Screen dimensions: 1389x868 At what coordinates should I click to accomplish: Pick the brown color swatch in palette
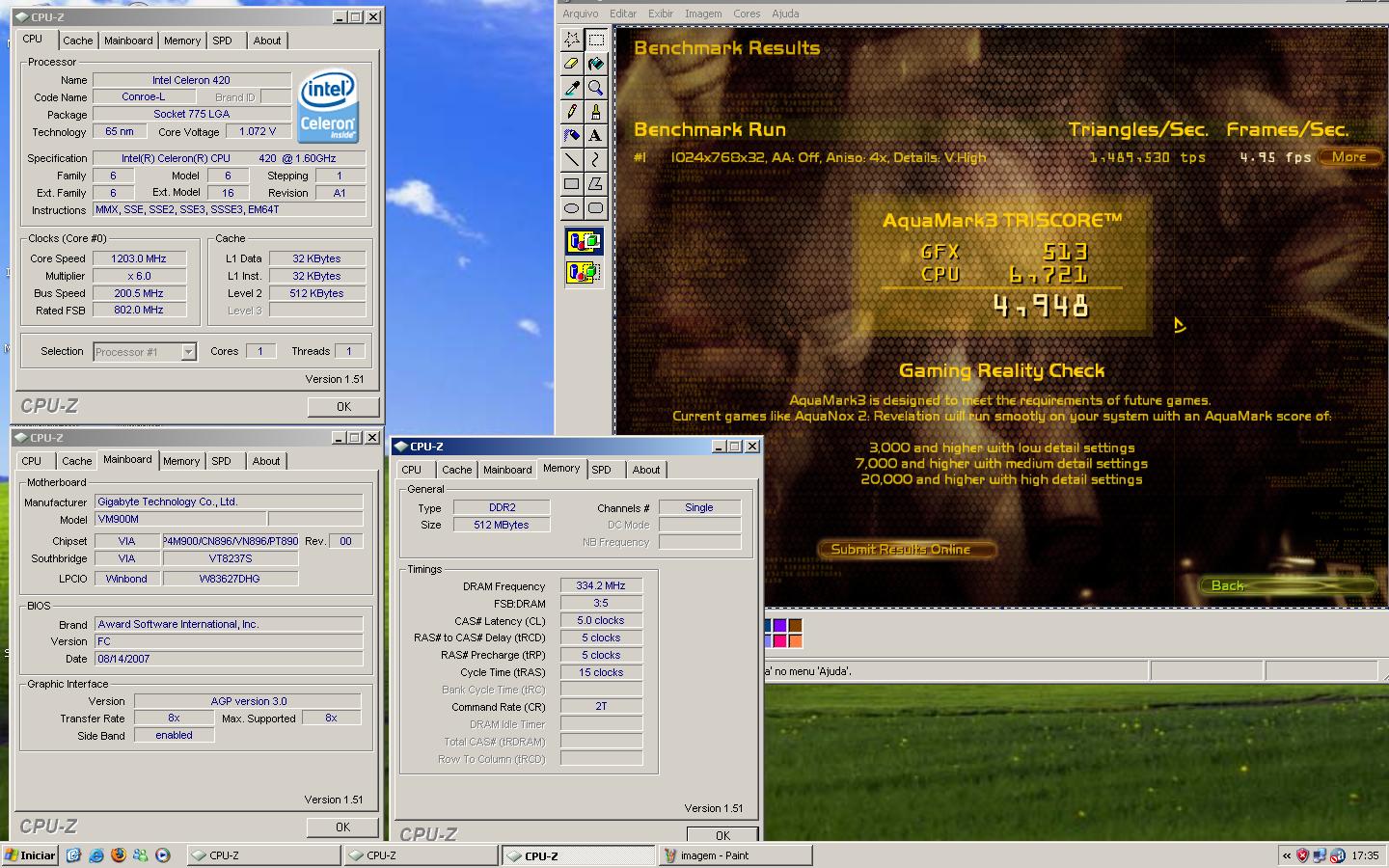coord(795,626)
